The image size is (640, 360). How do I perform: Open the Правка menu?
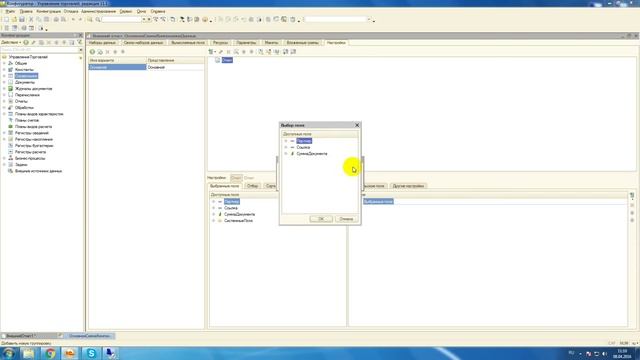(26, 11)
